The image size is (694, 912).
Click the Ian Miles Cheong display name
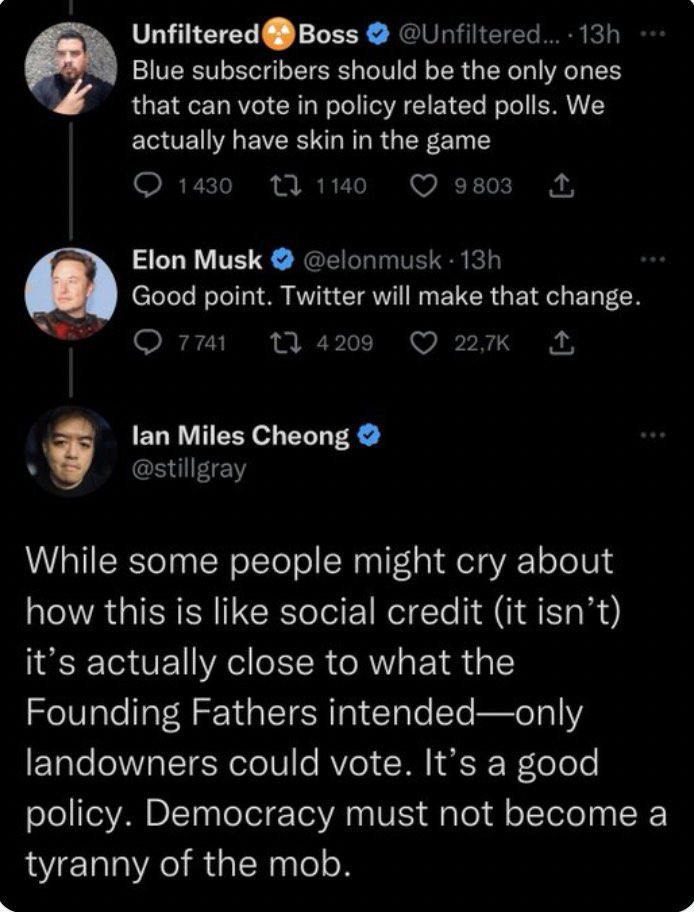[241, 436]
